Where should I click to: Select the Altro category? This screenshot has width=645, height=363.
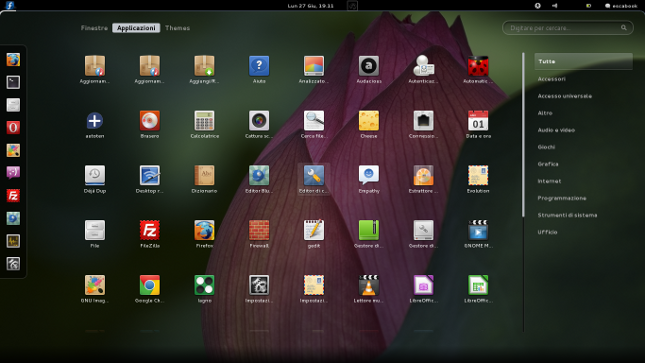(545, 113)
